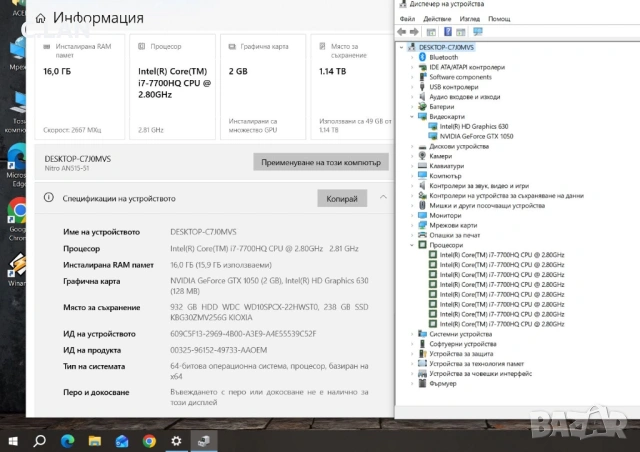The width and height of the screenshot is (640, 452).
Task: Select Контролери за звук, видео и игри
Action: click(x=479, y=186)
